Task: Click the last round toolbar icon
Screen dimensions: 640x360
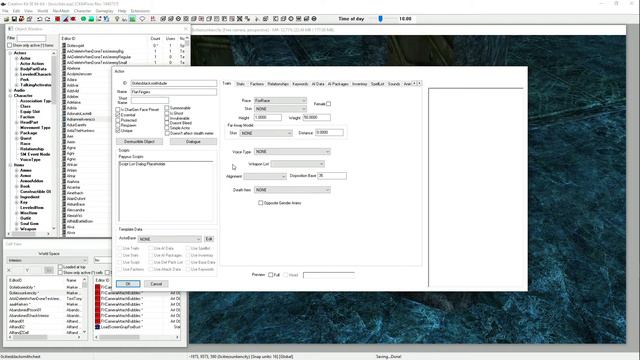Action: pyautogui.click(x=314, y=19)
